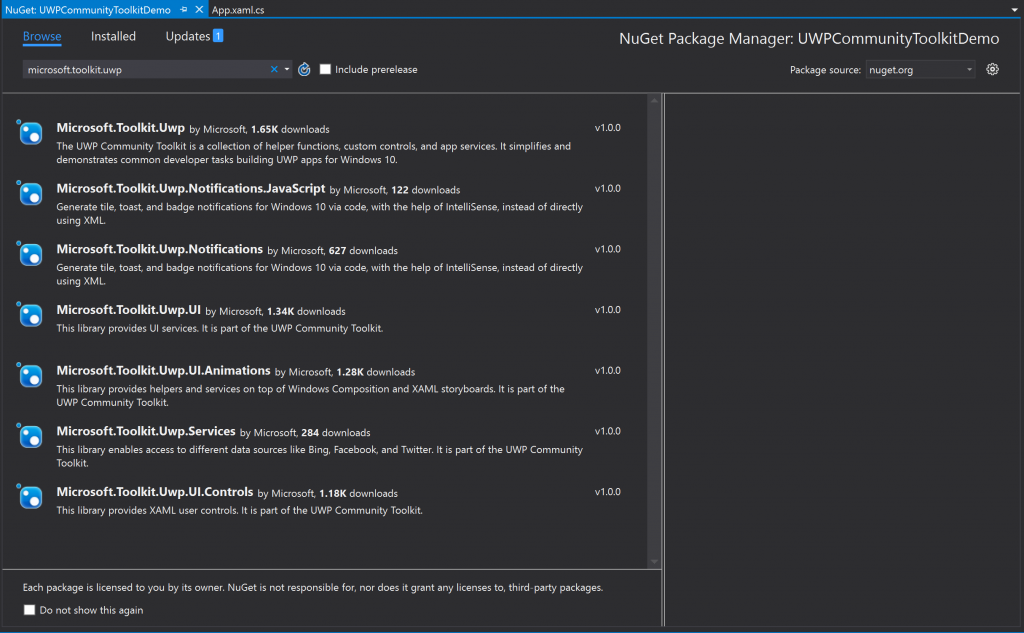Click the 'This library provides UI services' description
1024x633 pixels.
point(219,329)
